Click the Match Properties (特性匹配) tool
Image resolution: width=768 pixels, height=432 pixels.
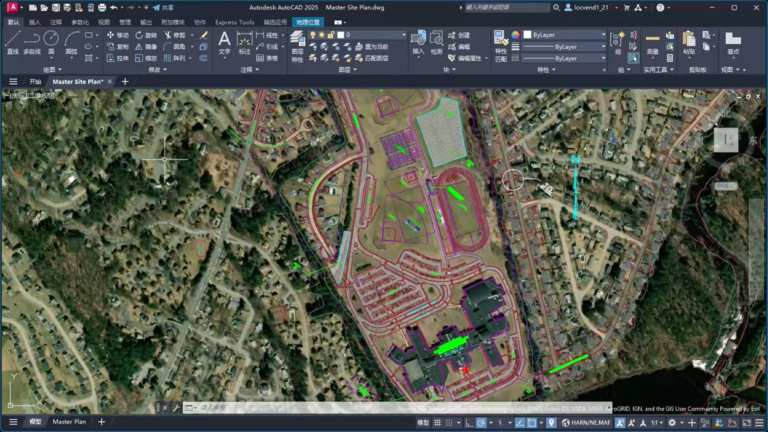click(x=501, y=46)
